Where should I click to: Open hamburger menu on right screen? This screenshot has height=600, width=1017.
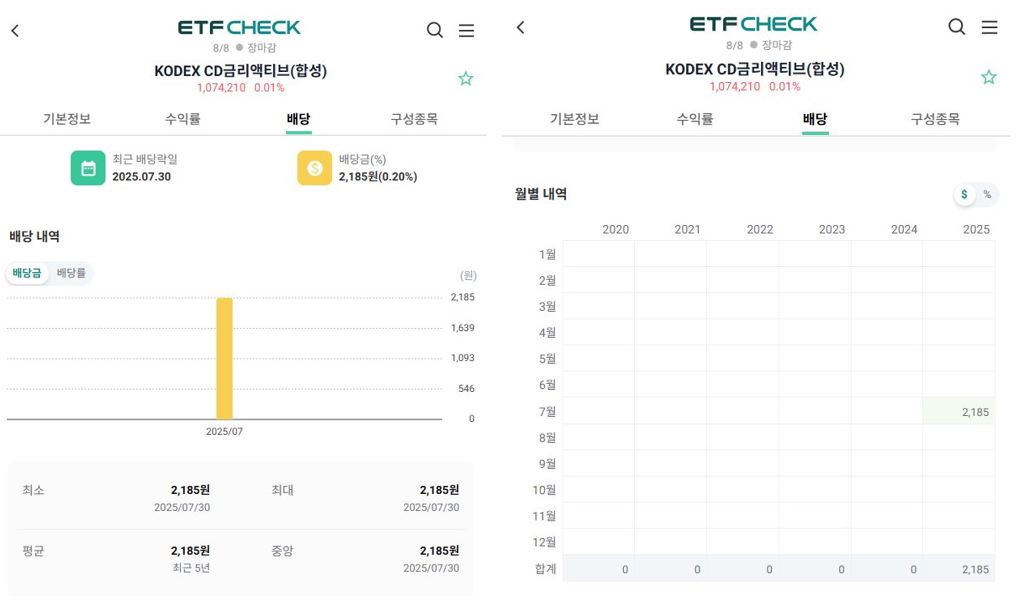coord(989,27)
